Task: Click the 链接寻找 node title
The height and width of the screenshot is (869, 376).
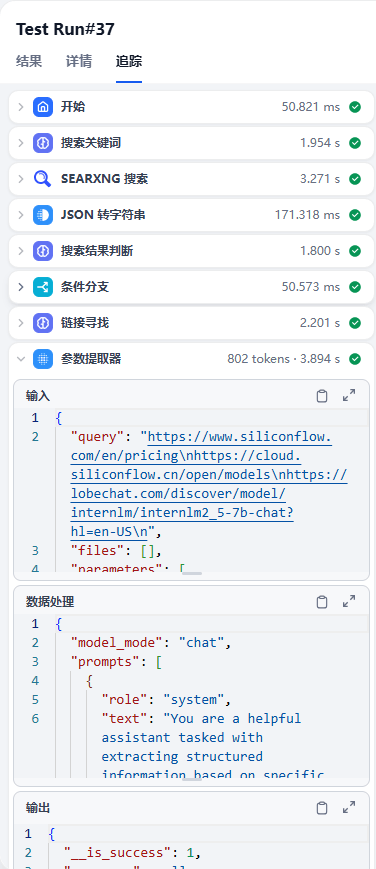Action: point(85,323)
